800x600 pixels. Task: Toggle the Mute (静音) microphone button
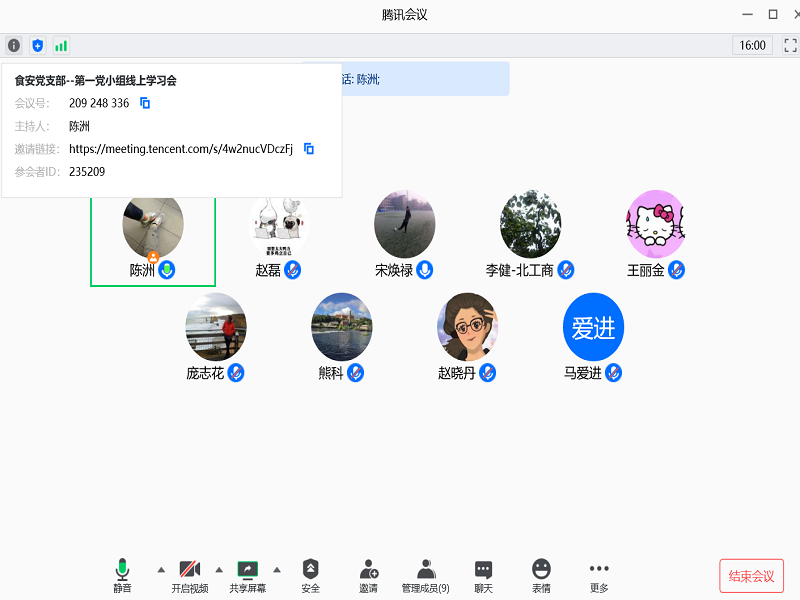(122, 575)
